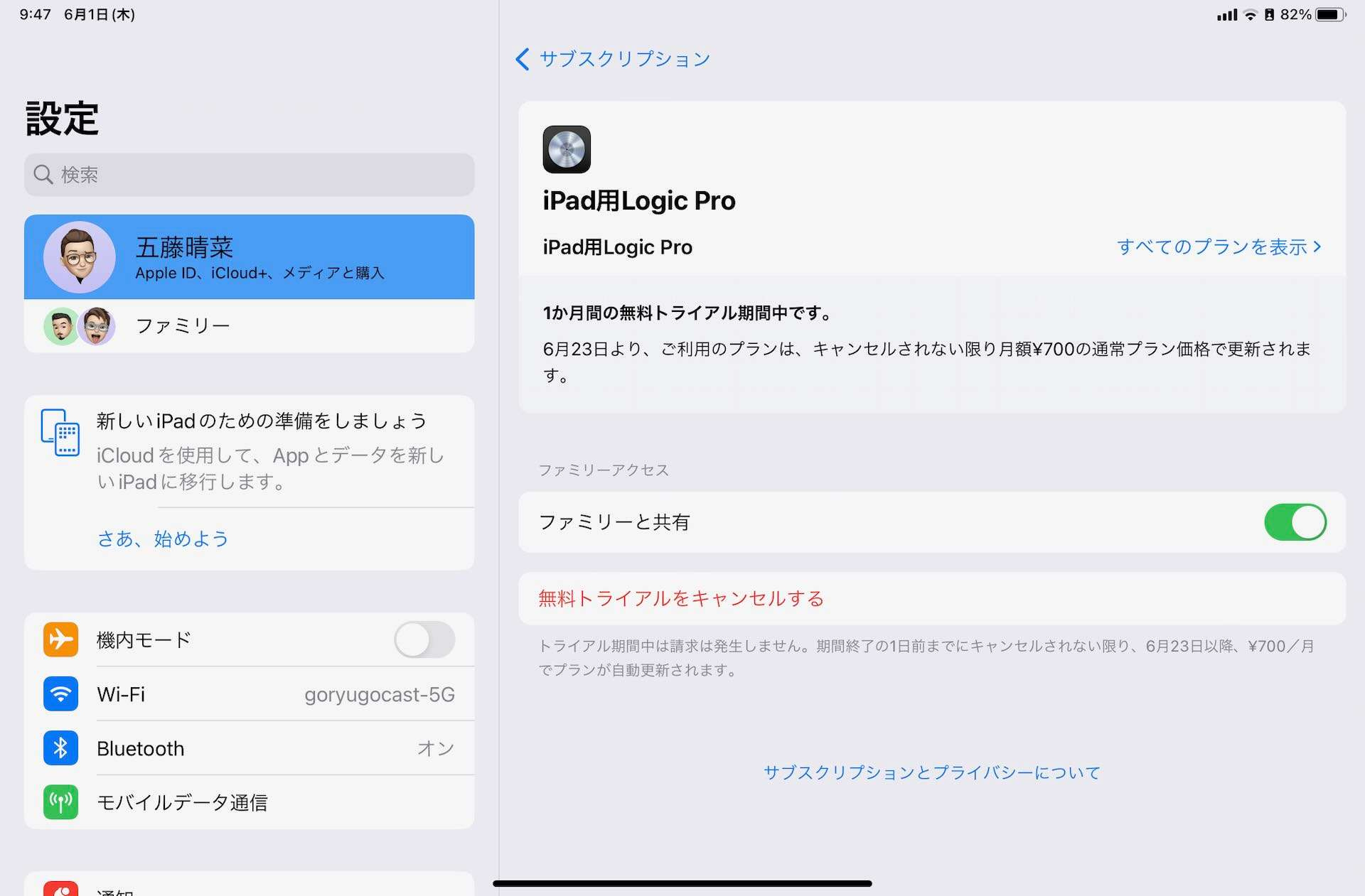The image size is (1365, 896).
Task: Tap the iPad用Logic Pro bold title
Action: (x=639, y=201)
